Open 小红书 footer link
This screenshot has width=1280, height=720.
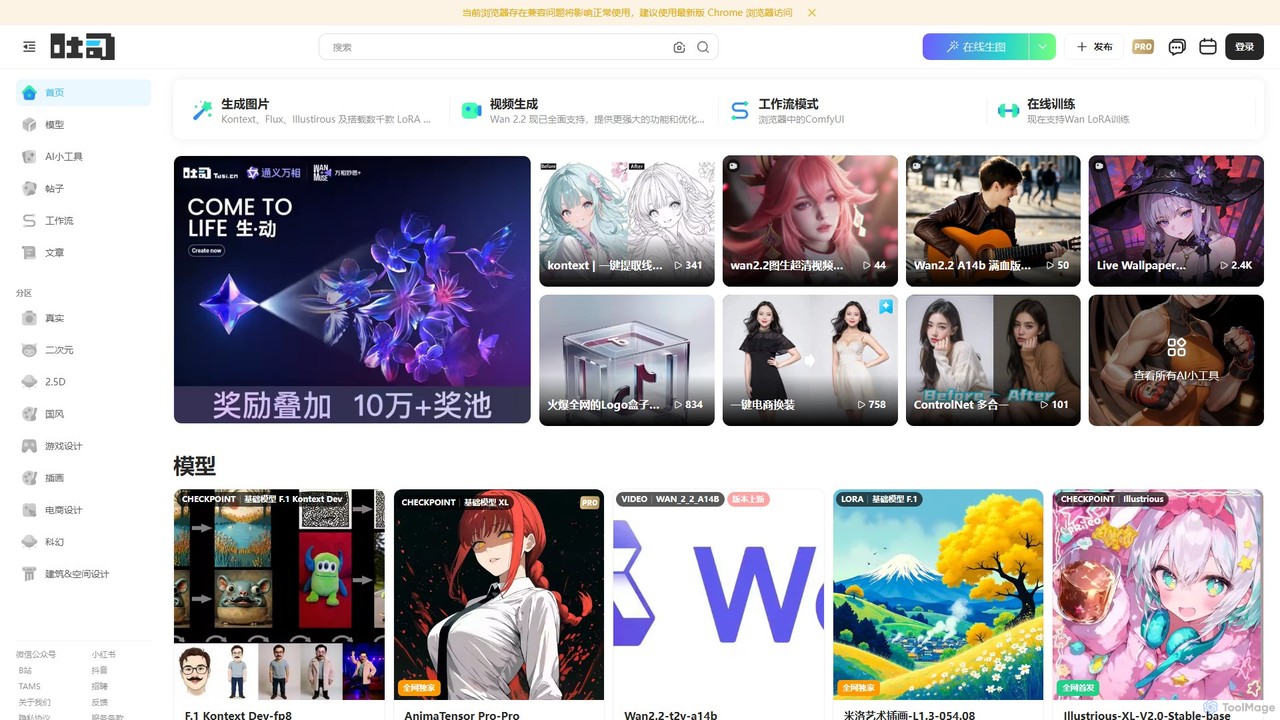click(x=104, y=654)
